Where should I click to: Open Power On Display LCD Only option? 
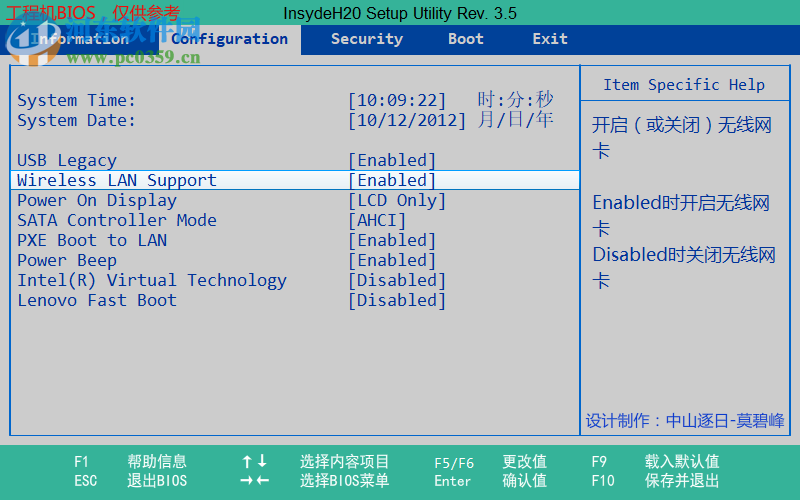(397, 201)
